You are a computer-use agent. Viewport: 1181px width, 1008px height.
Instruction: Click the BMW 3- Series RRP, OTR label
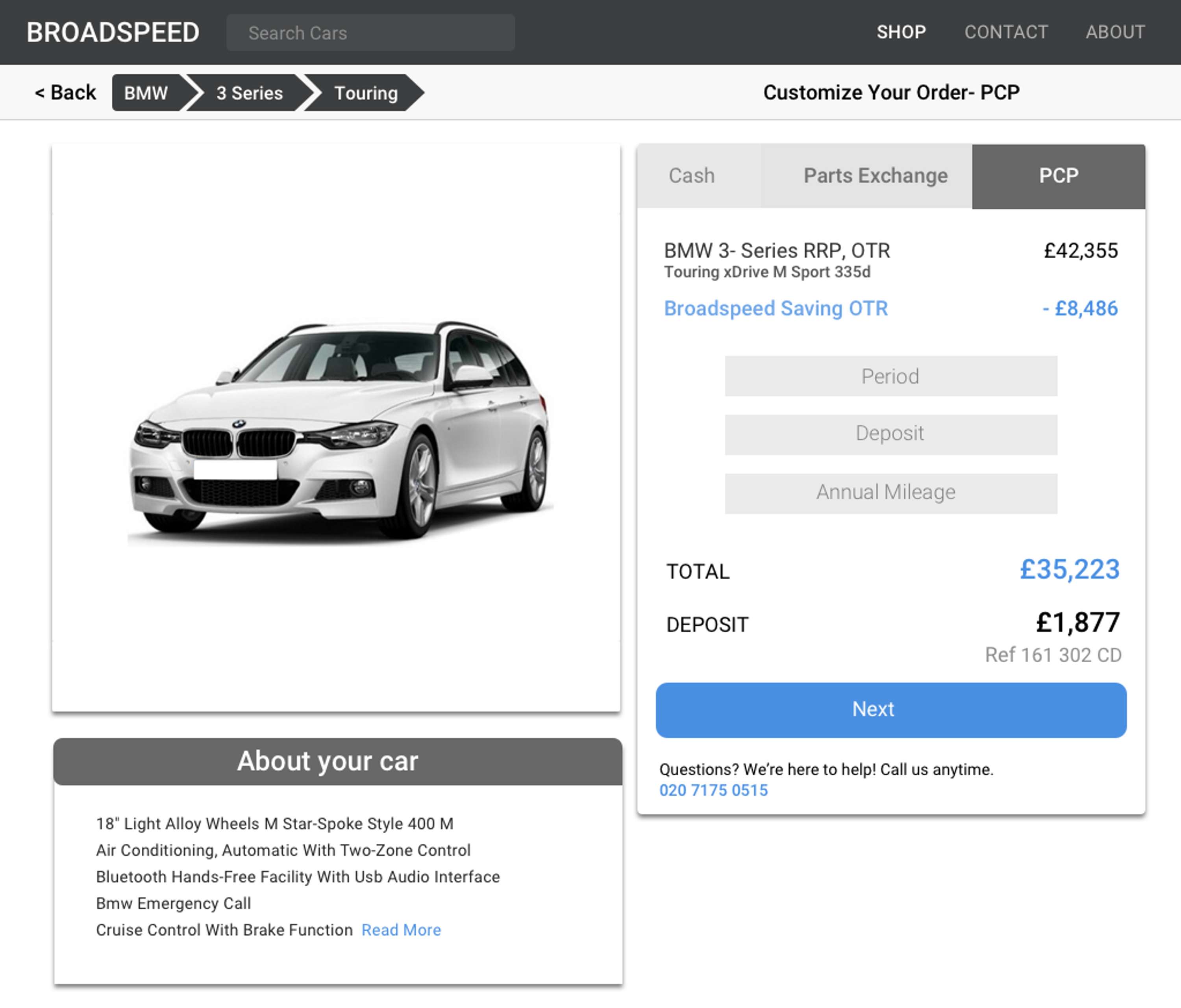coord(777,251)
